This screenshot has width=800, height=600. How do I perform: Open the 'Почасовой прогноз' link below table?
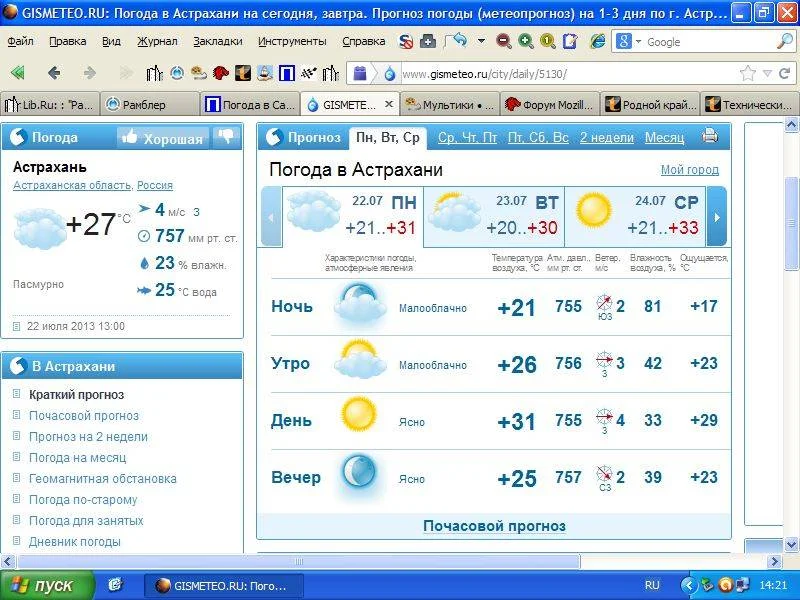click(x=494, y=526)
